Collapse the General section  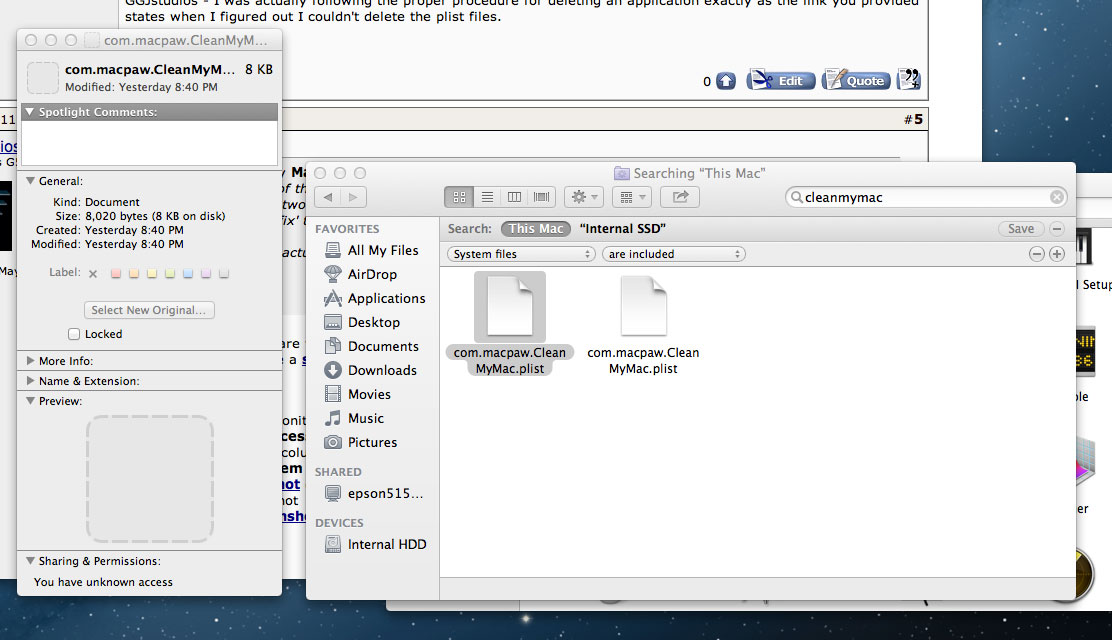(30, 181)
